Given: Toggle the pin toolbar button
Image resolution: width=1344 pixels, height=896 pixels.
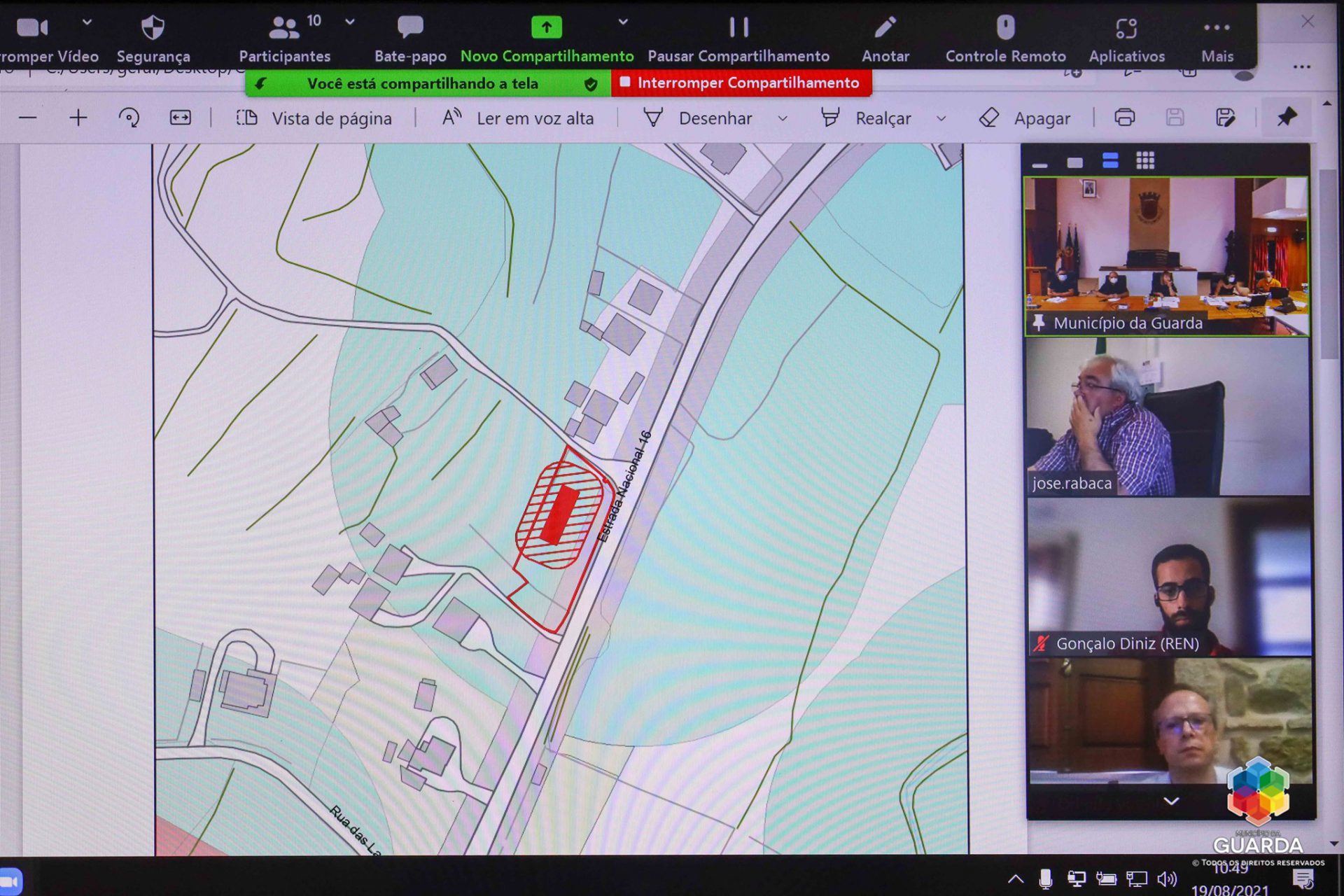Looking at the screenshot, I should (1287, 117).
